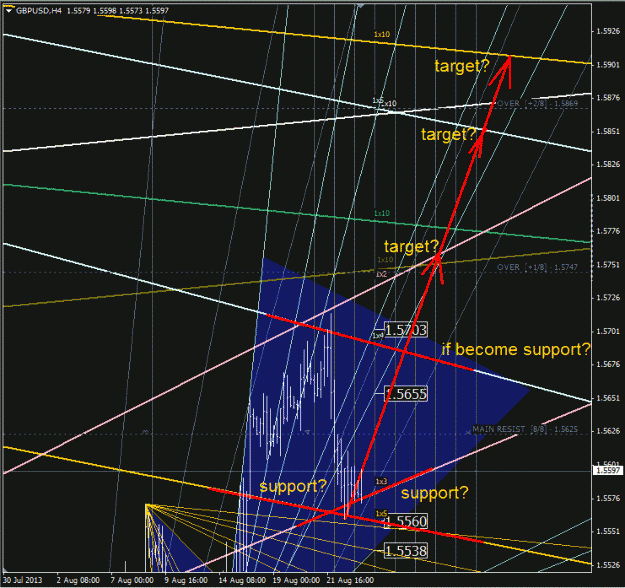Click the 1.5901 value on price axis
This screenshot has width=625, height=588.
coord(608,65)
